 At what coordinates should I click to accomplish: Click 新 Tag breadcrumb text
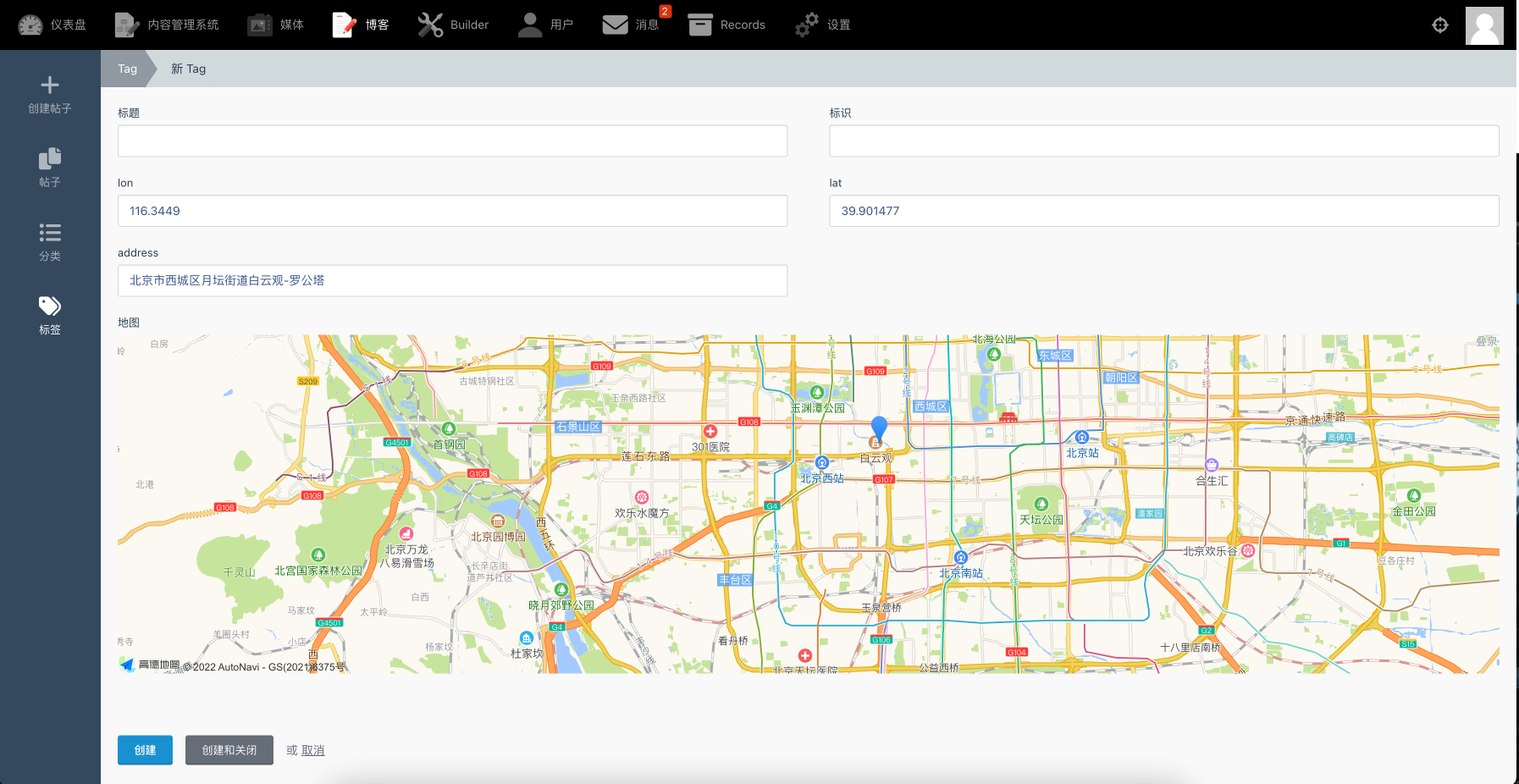pyautogui.click(x=188, y=69)
